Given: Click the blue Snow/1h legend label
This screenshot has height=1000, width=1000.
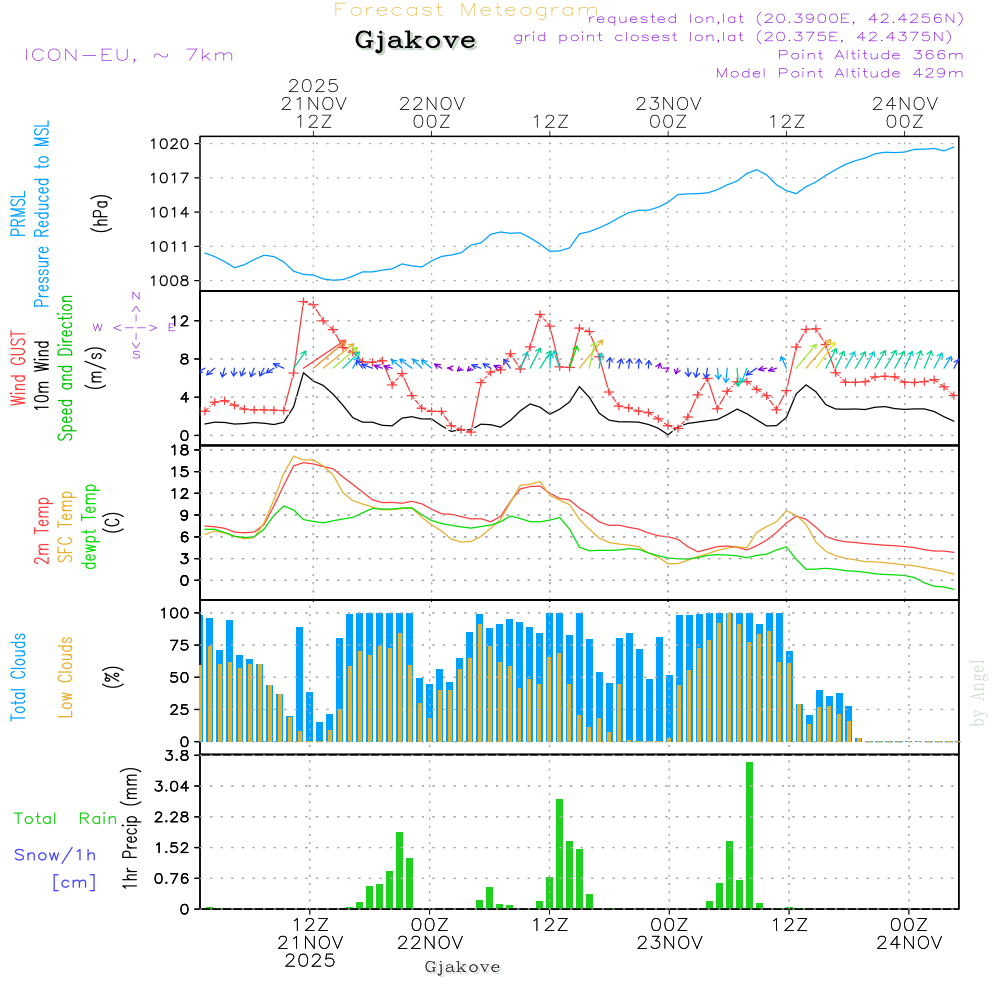Looking at the screenshot, I should click(x=55, y=854).
